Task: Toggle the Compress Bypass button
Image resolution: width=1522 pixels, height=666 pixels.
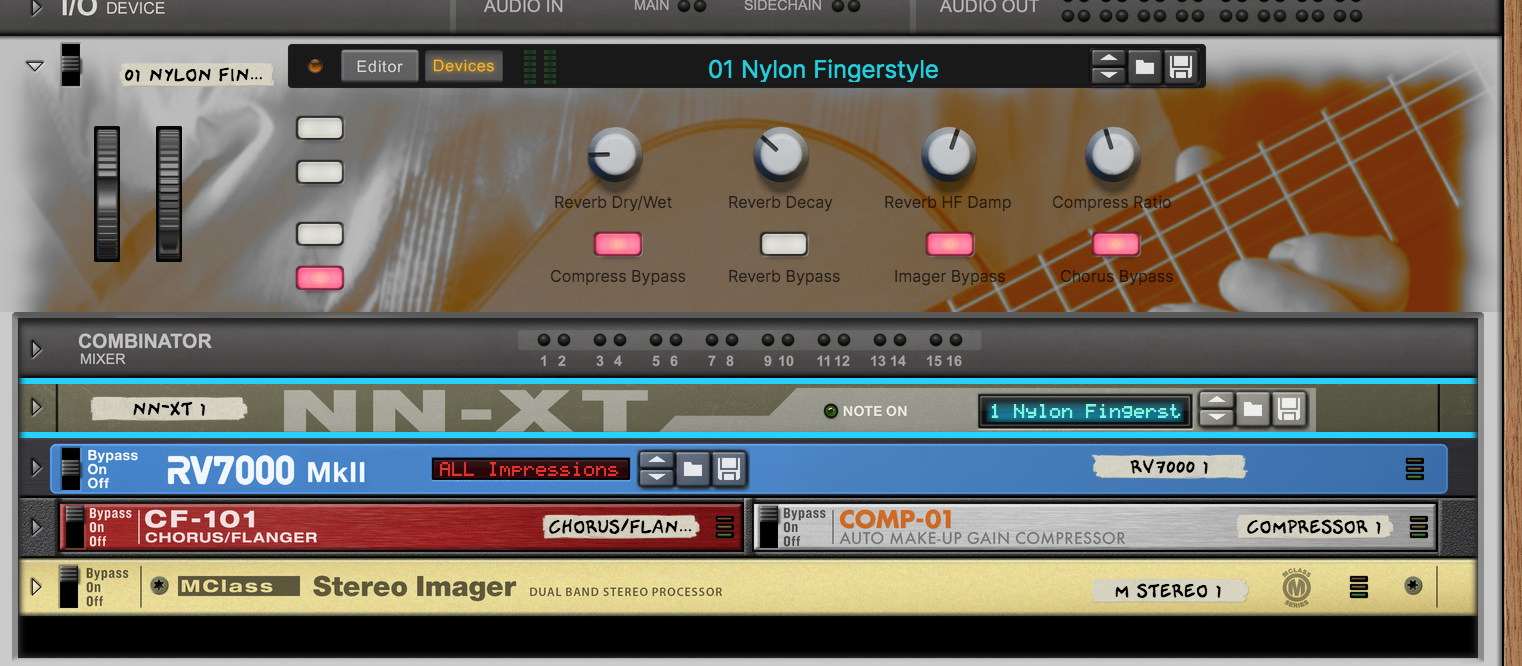Action: (x=618, y=244)
